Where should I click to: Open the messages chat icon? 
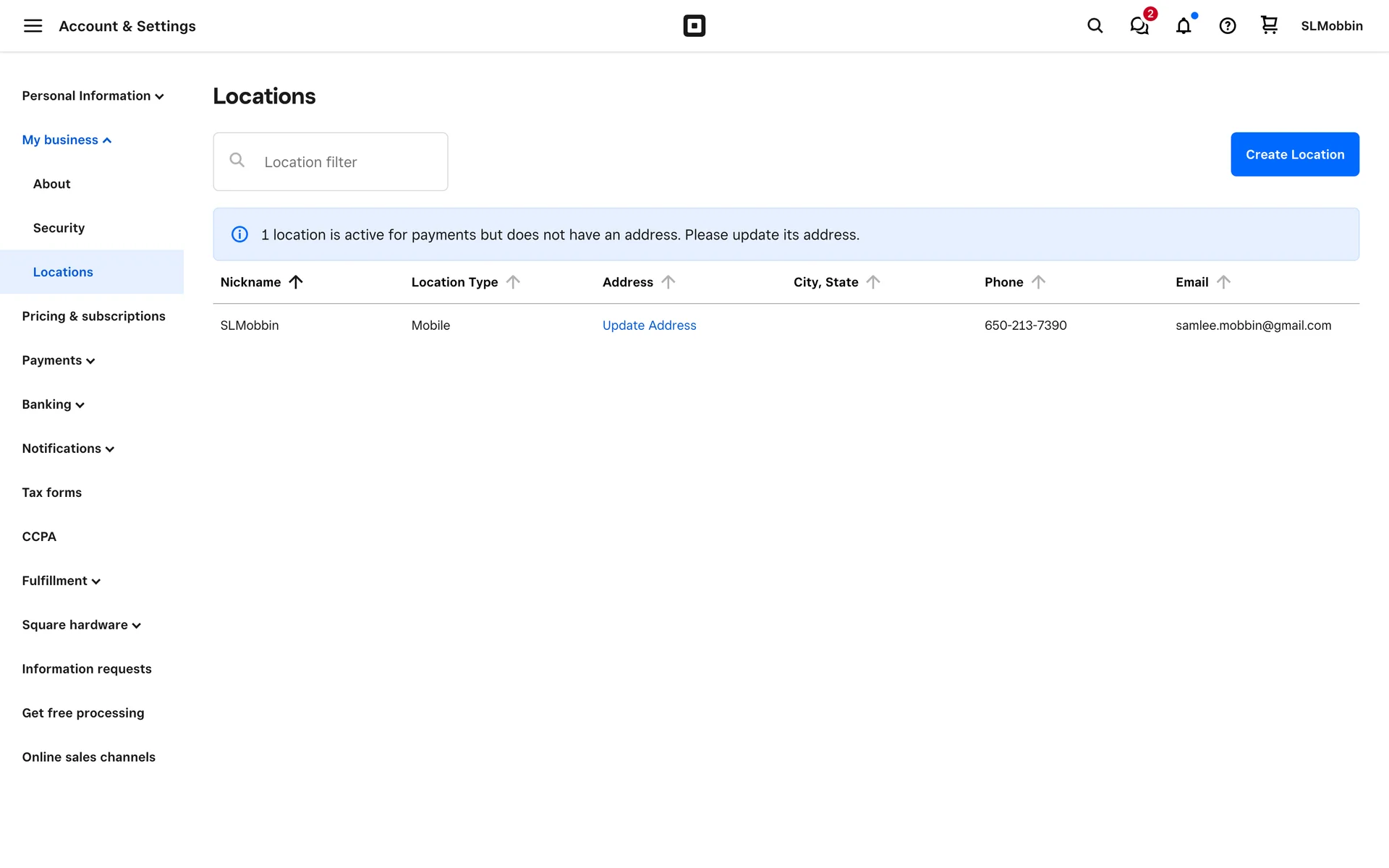pos(1139,26)
